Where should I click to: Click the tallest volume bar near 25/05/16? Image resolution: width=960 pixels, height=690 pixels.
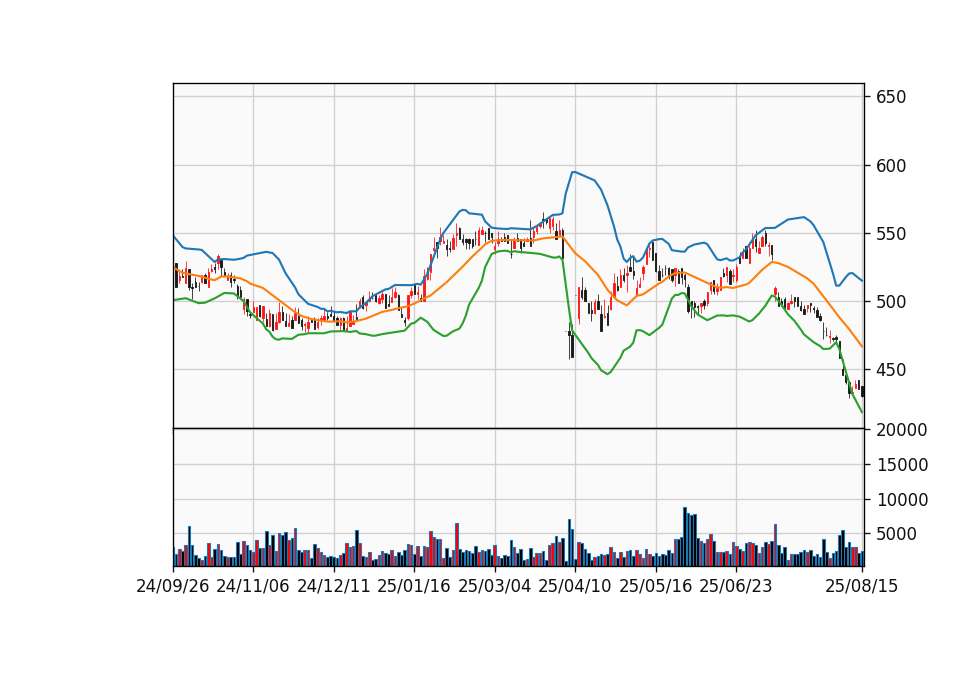[685, 536]
